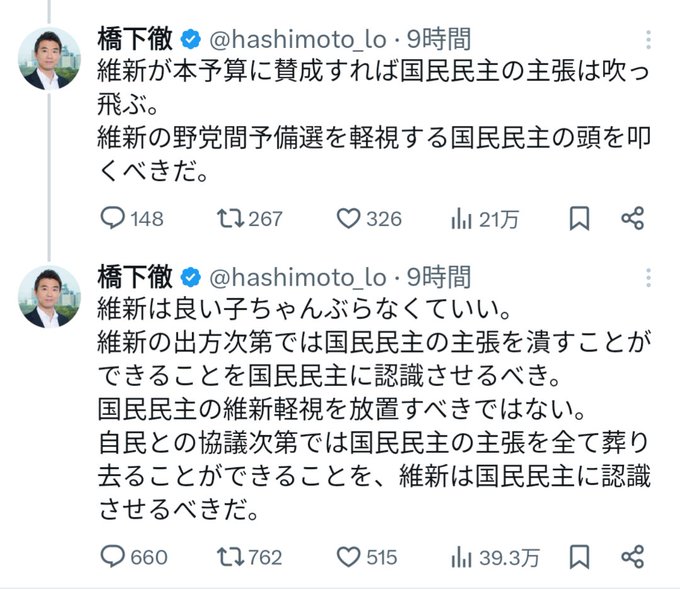
Task: Open replies on the first tweet (148)
Action: click(132, 218)
